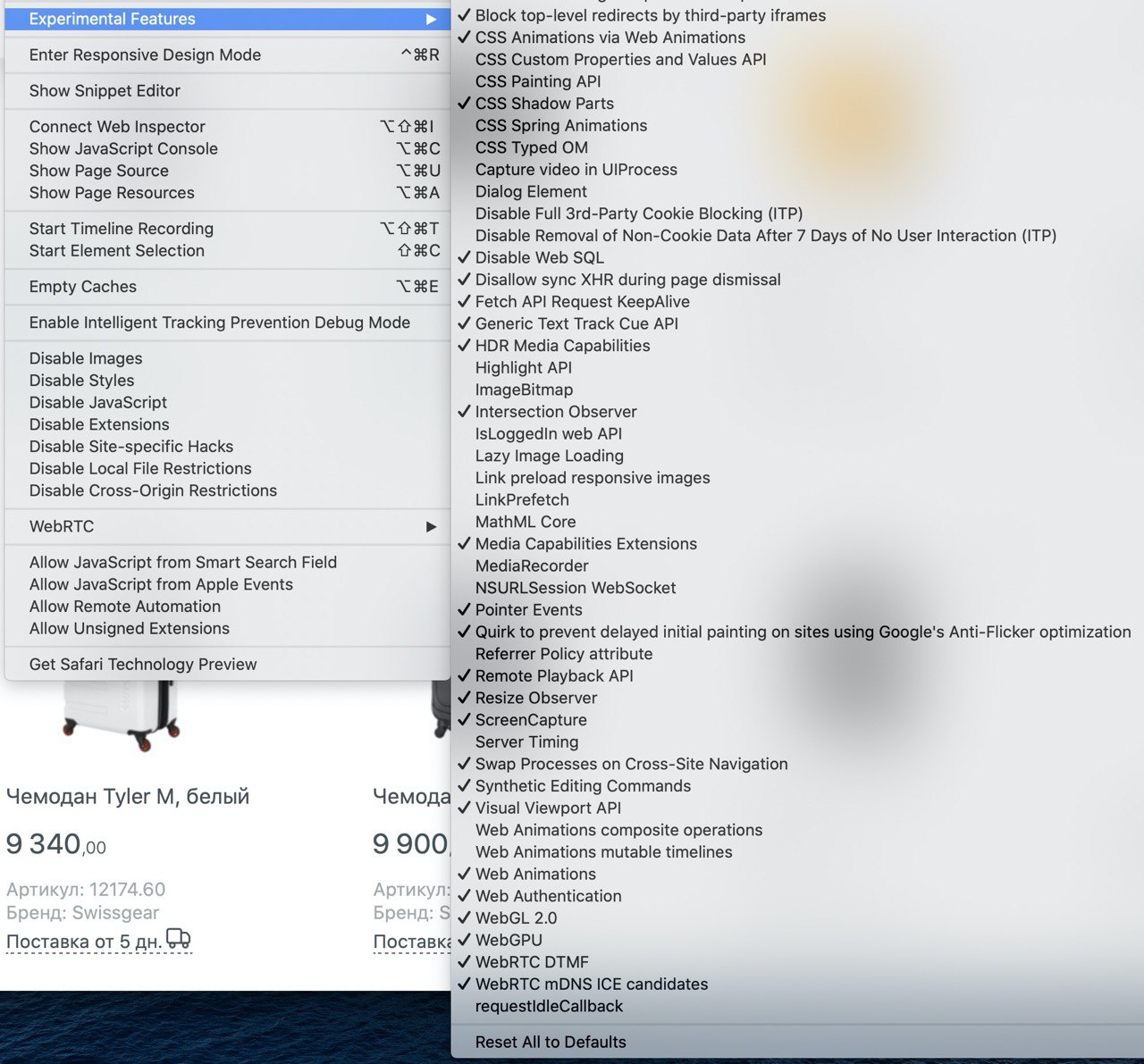Choose Disable JavaScript

(x=227, y=403)
